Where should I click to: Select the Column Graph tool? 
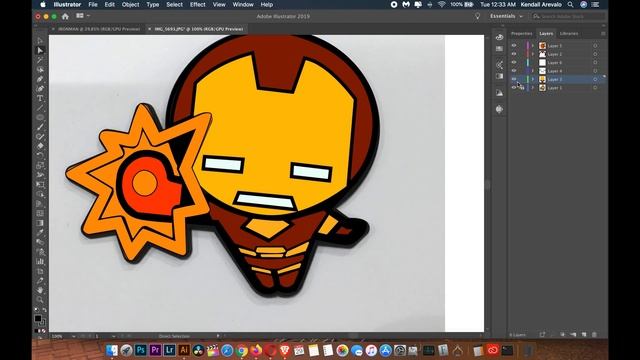tap(40, 261)
